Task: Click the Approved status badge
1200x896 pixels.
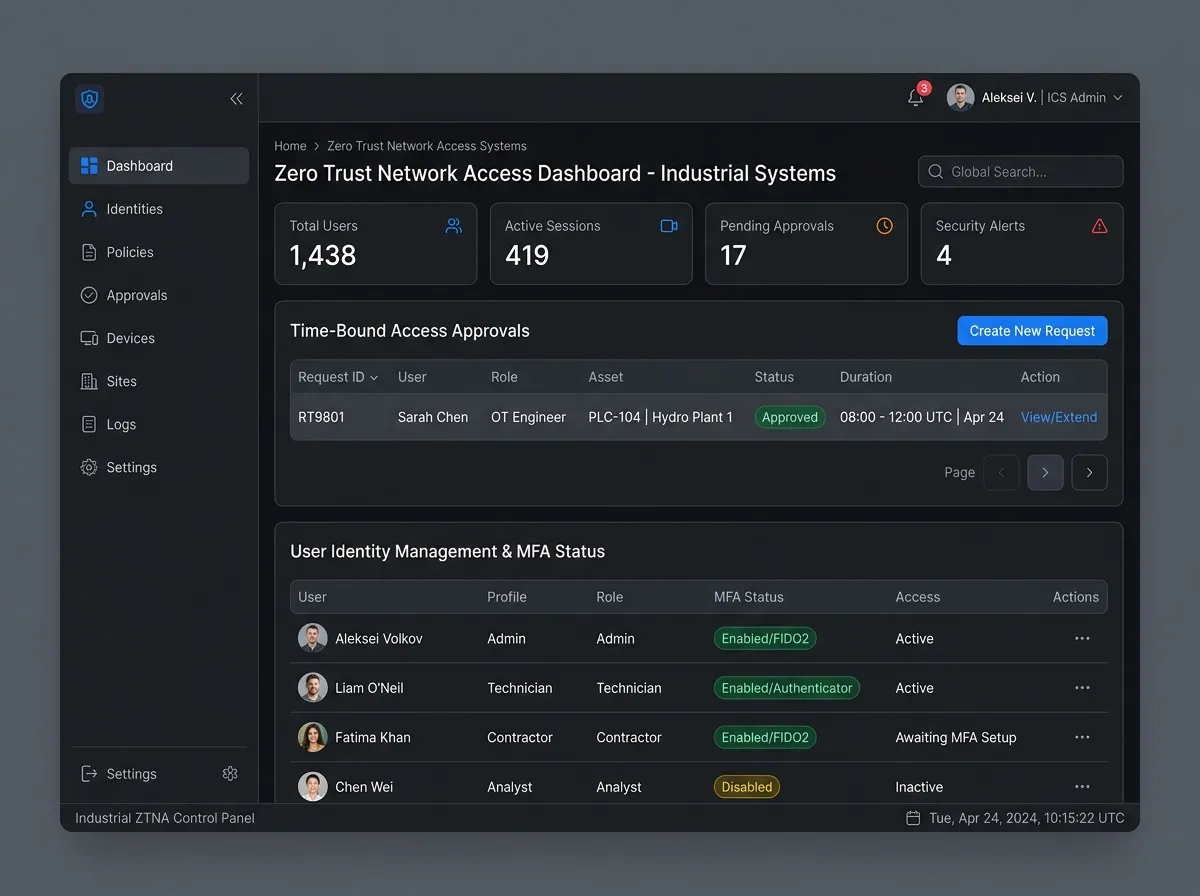Action: (x=790, y=417)
